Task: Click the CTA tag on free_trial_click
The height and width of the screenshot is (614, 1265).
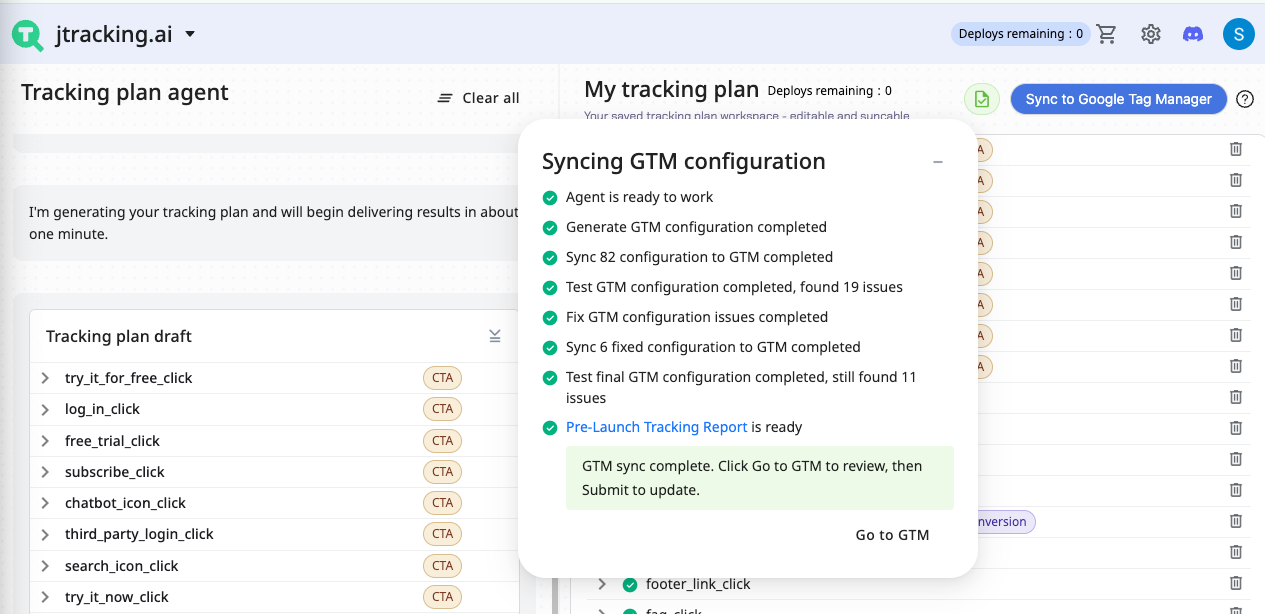Action: pos(443,441)
